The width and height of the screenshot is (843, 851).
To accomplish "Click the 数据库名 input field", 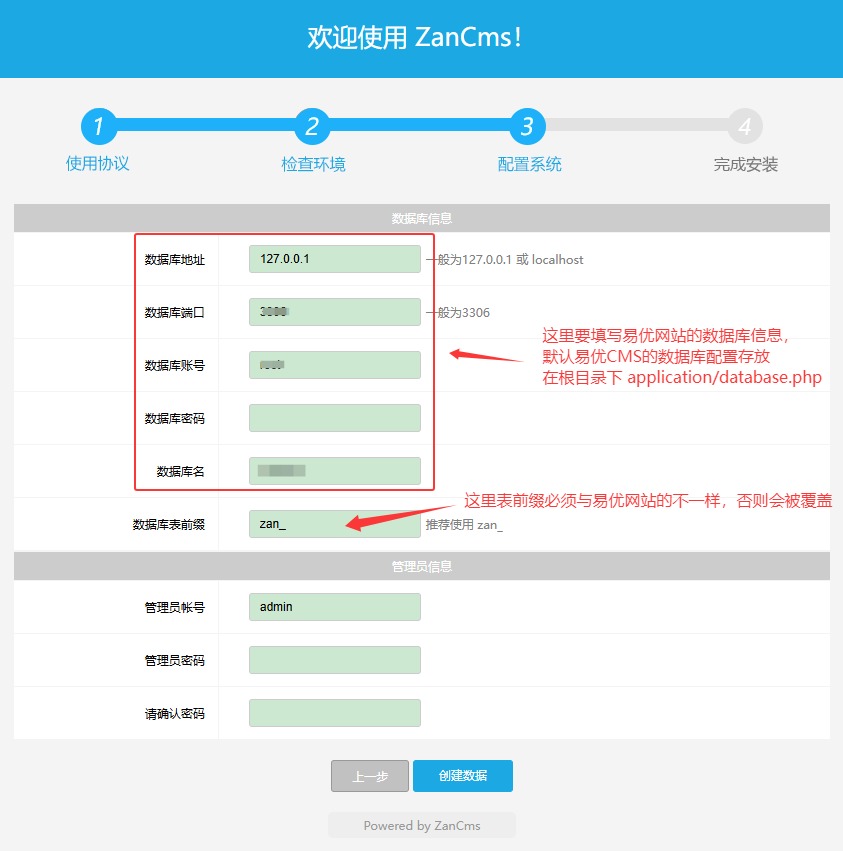I will (335, 471).
